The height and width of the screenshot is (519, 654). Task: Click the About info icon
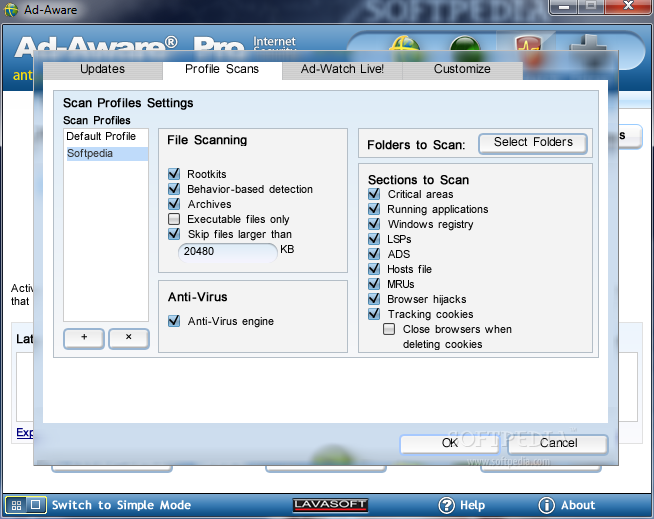[x=546, y=505]
